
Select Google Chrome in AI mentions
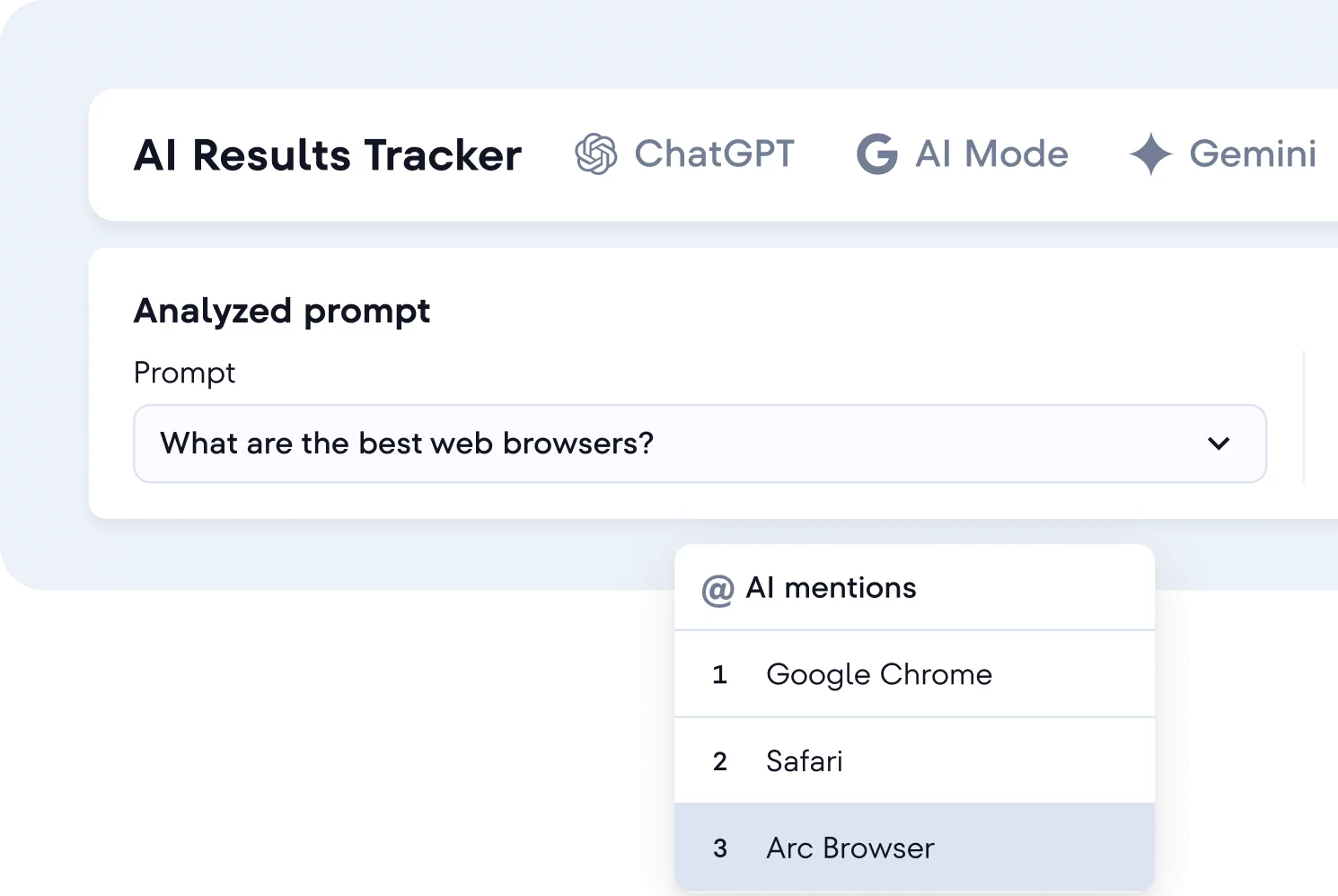(x=878, y=674)
